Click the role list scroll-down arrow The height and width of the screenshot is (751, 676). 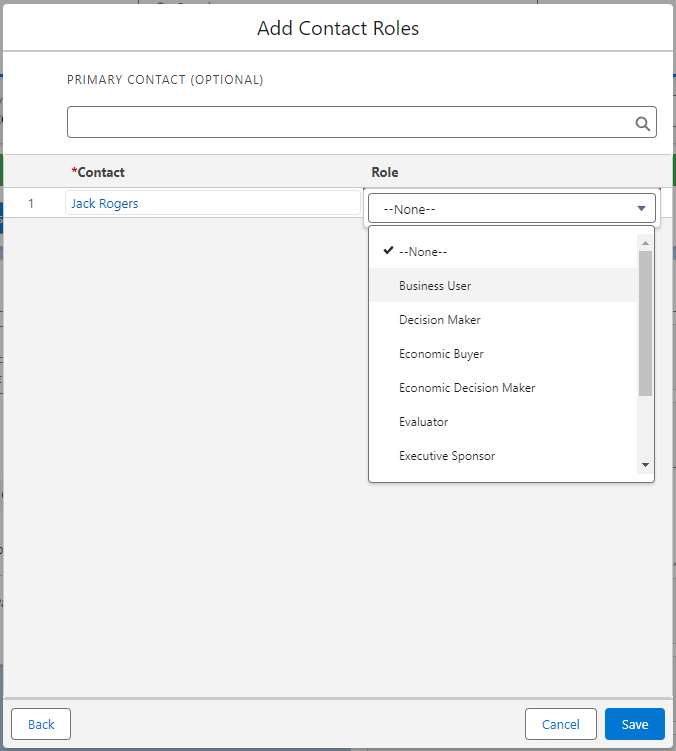(645, 464)
